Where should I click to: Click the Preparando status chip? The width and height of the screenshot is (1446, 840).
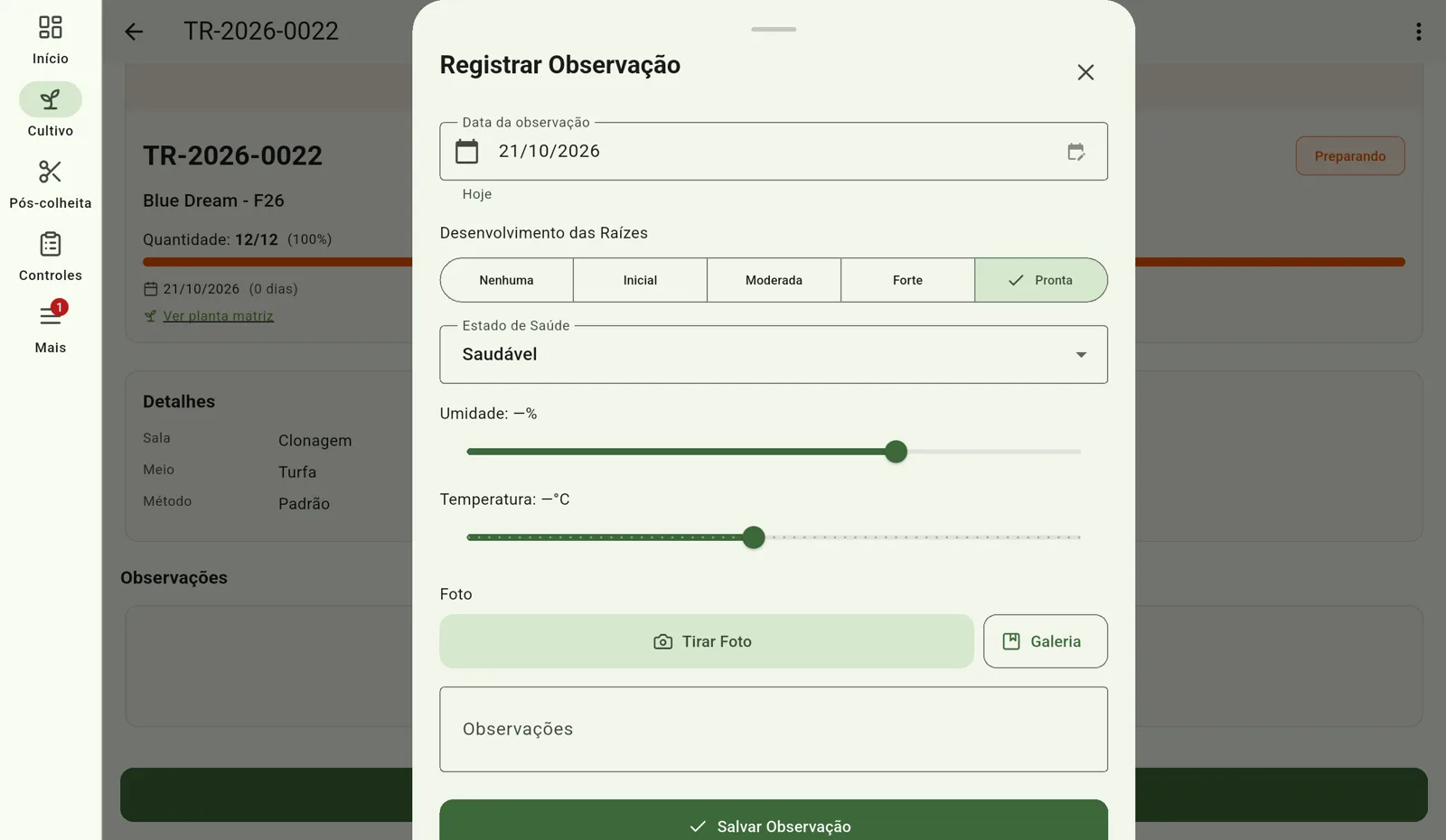click(x=1350, y=156)
